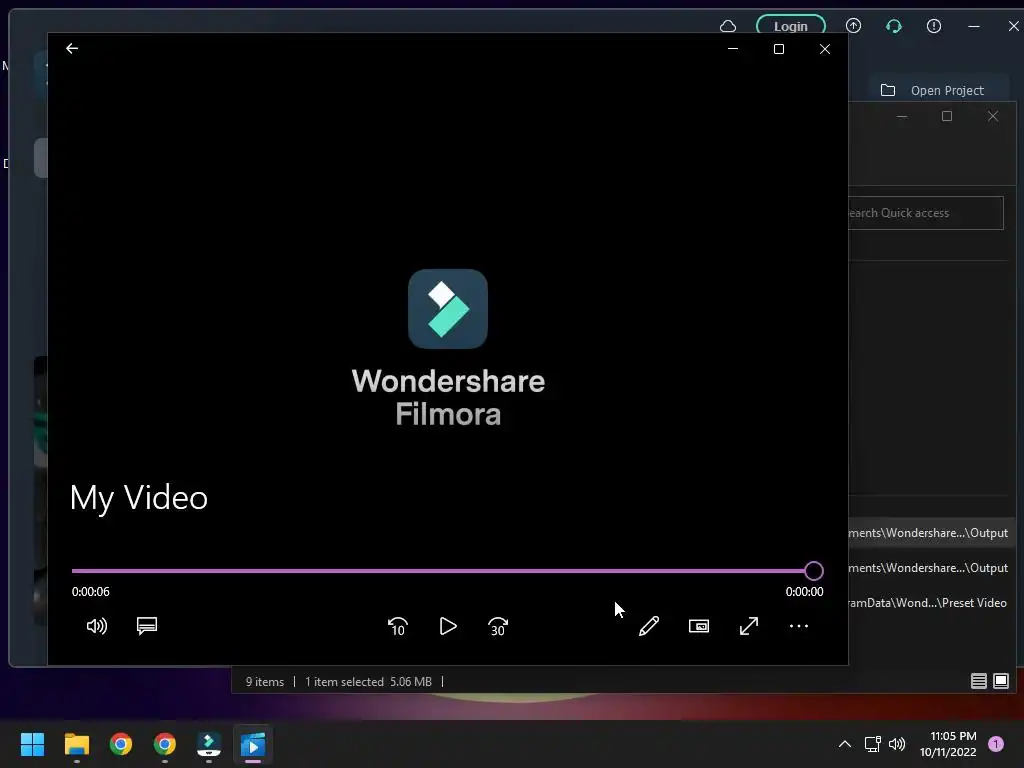Open the second Chrome taskbar icon
The height and width of the screenshot is (768, 1024).
[165, 744]
